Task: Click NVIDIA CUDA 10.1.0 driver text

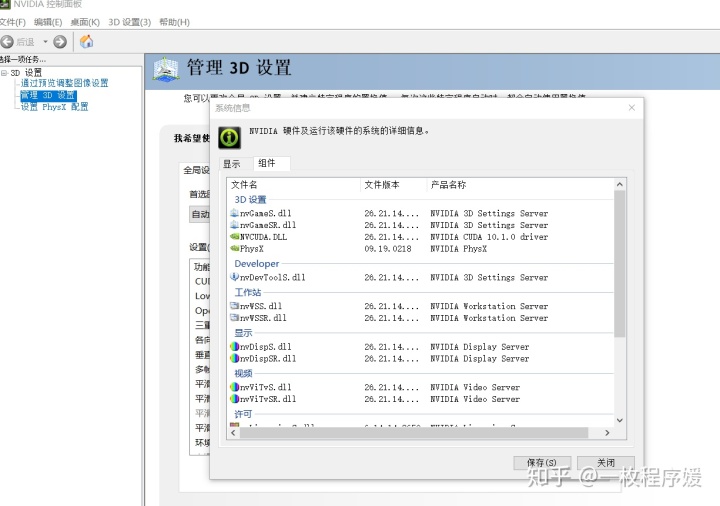Action: tap(489, 237)
